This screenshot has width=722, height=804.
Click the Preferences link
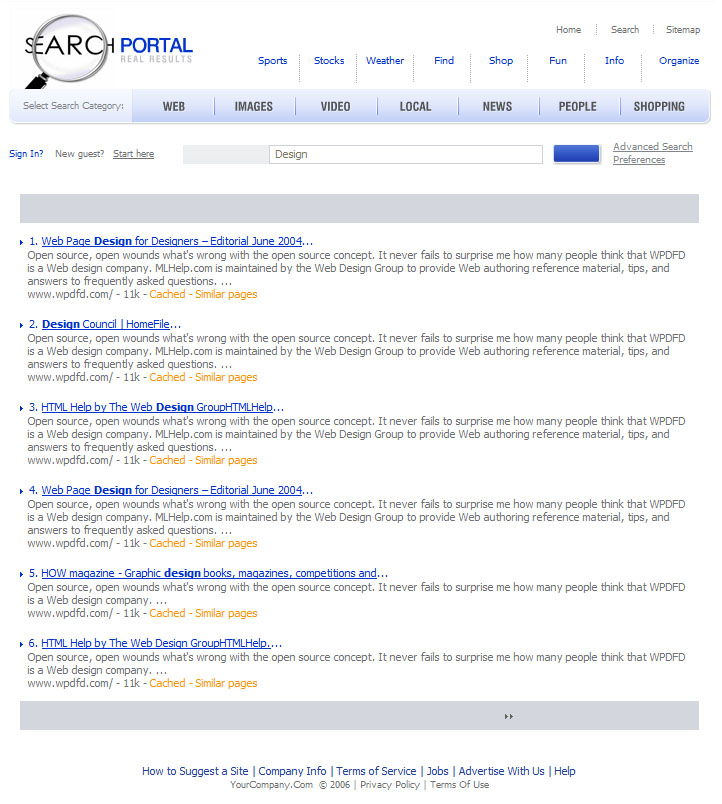[x=638, y=160]
